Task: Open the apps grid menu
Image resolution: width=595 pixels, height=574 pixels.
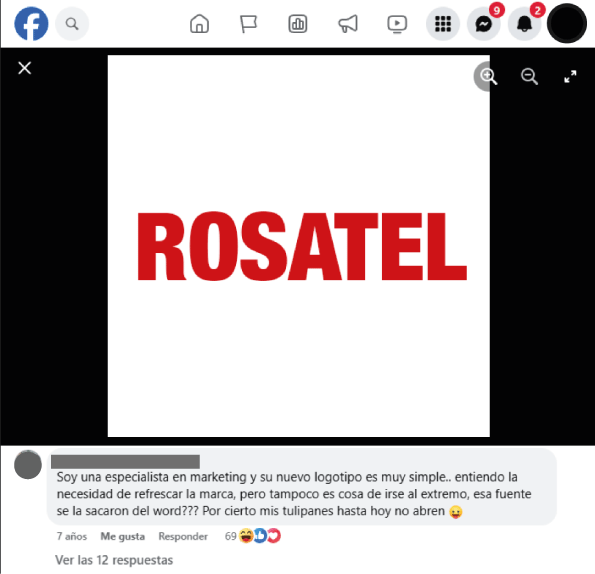Action: (x=443, y=24)
